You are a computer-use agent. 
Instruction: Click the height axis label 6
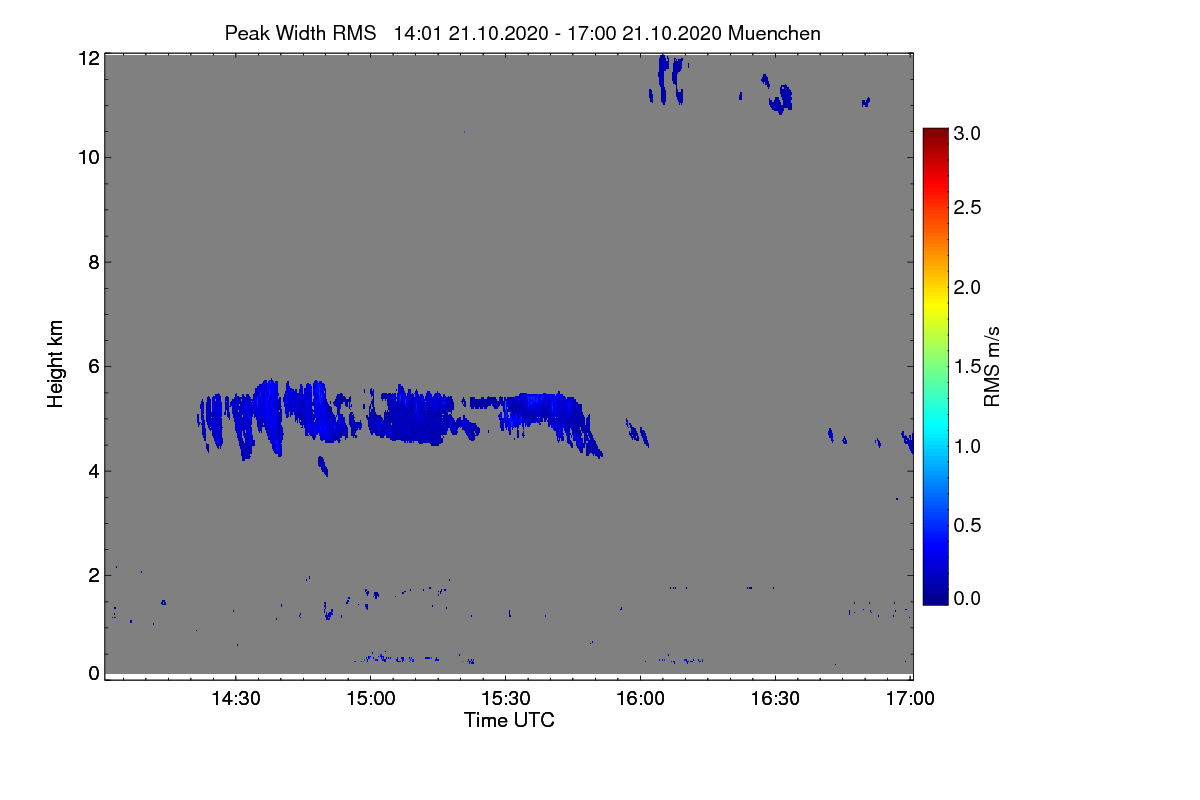[x=93, y=366]
